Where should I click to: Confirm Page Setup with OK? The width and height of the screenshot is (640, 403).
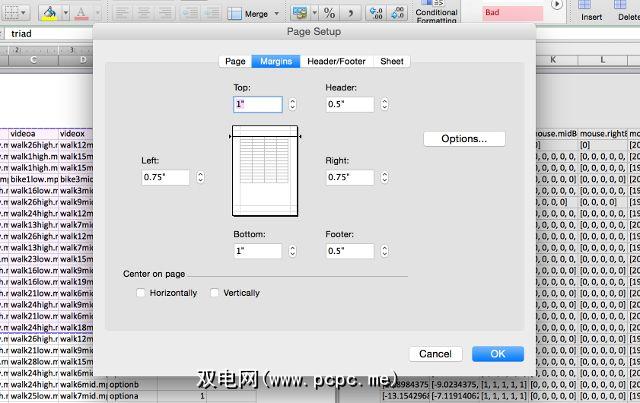(498, 354)
